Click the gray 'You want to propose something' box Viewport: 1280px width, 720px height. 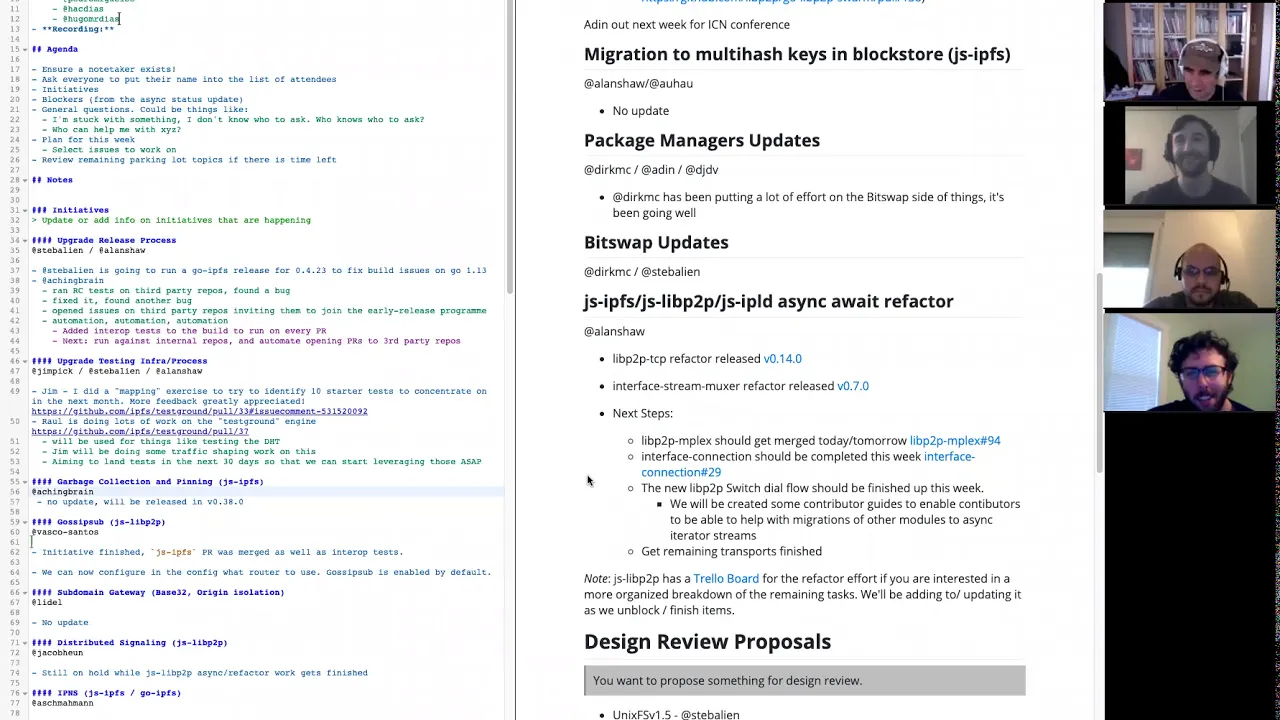pos(804,680)
